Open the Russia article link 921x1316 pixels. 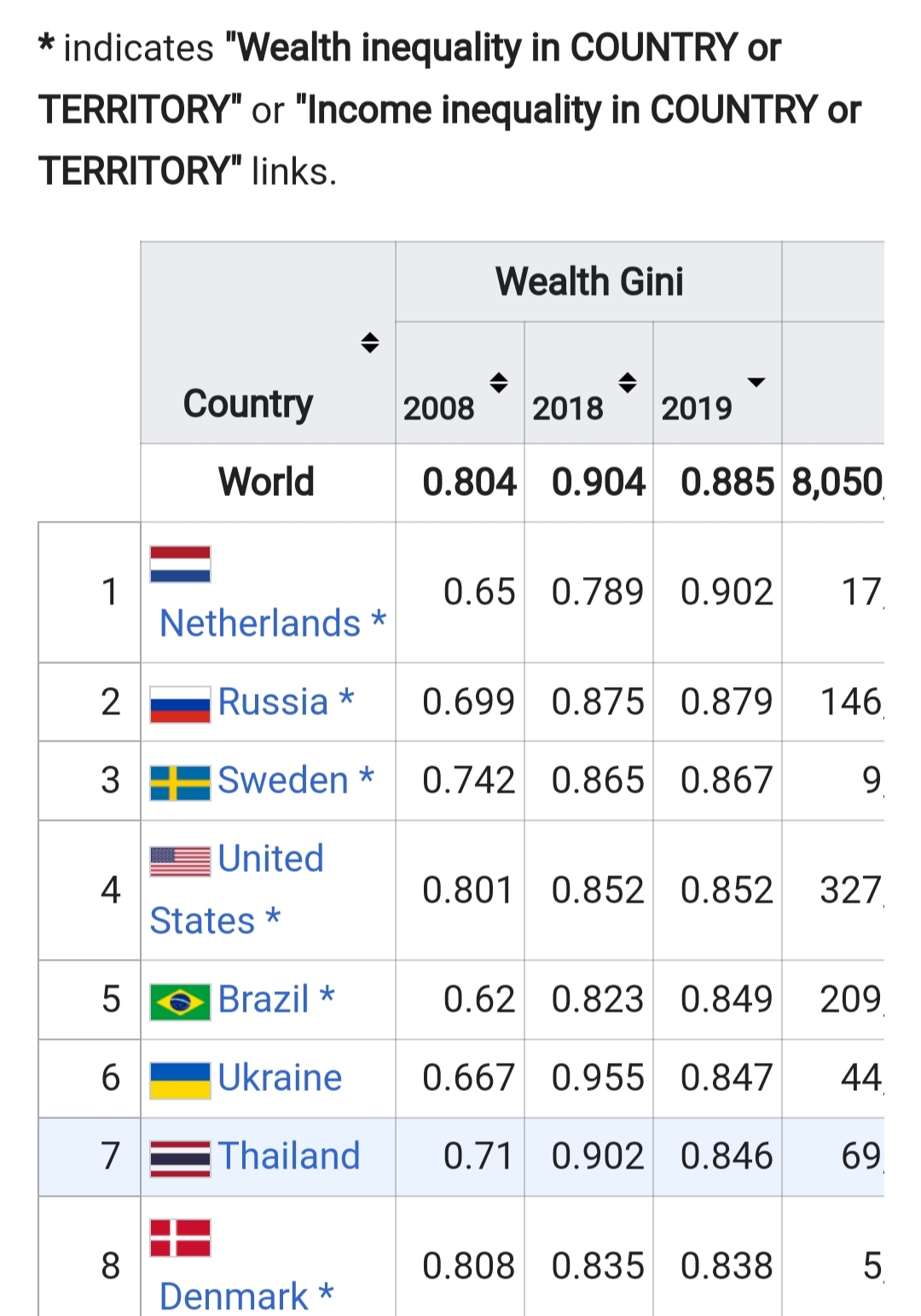click(x=273, y=702)
